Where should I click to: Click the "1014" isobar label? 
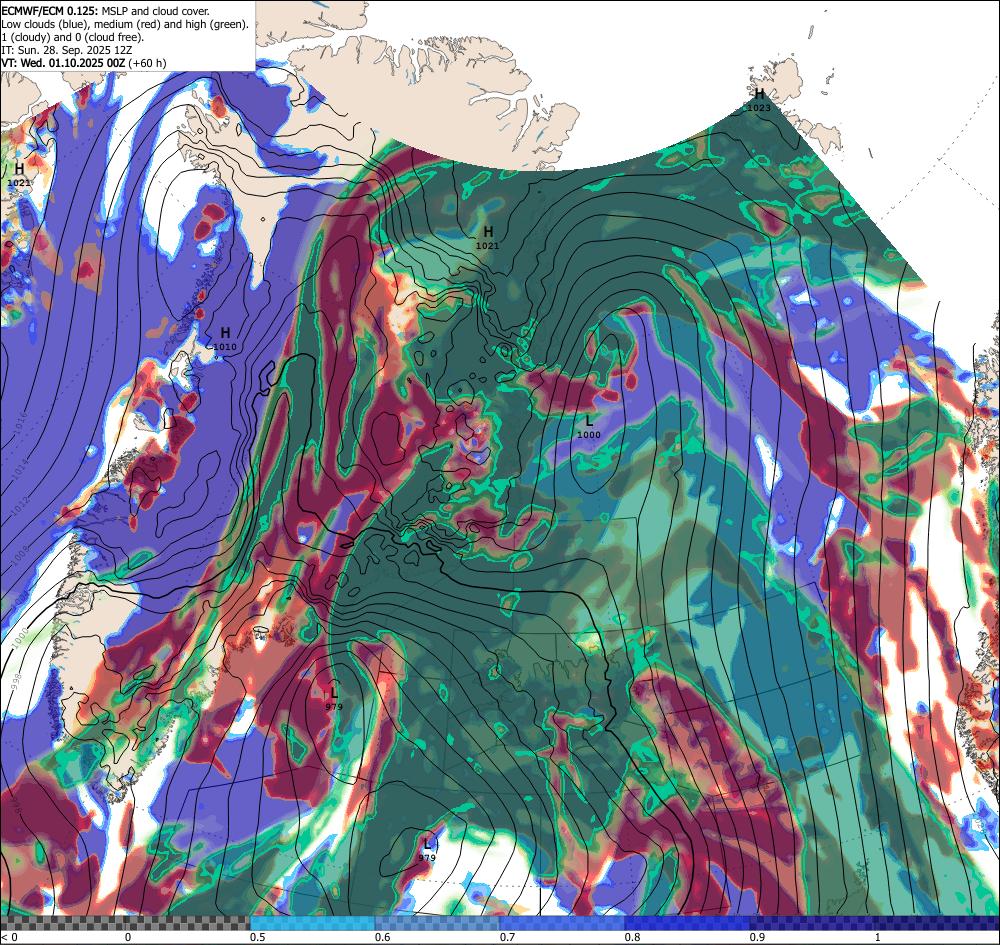pyautogui.click(x=22, y=467)
